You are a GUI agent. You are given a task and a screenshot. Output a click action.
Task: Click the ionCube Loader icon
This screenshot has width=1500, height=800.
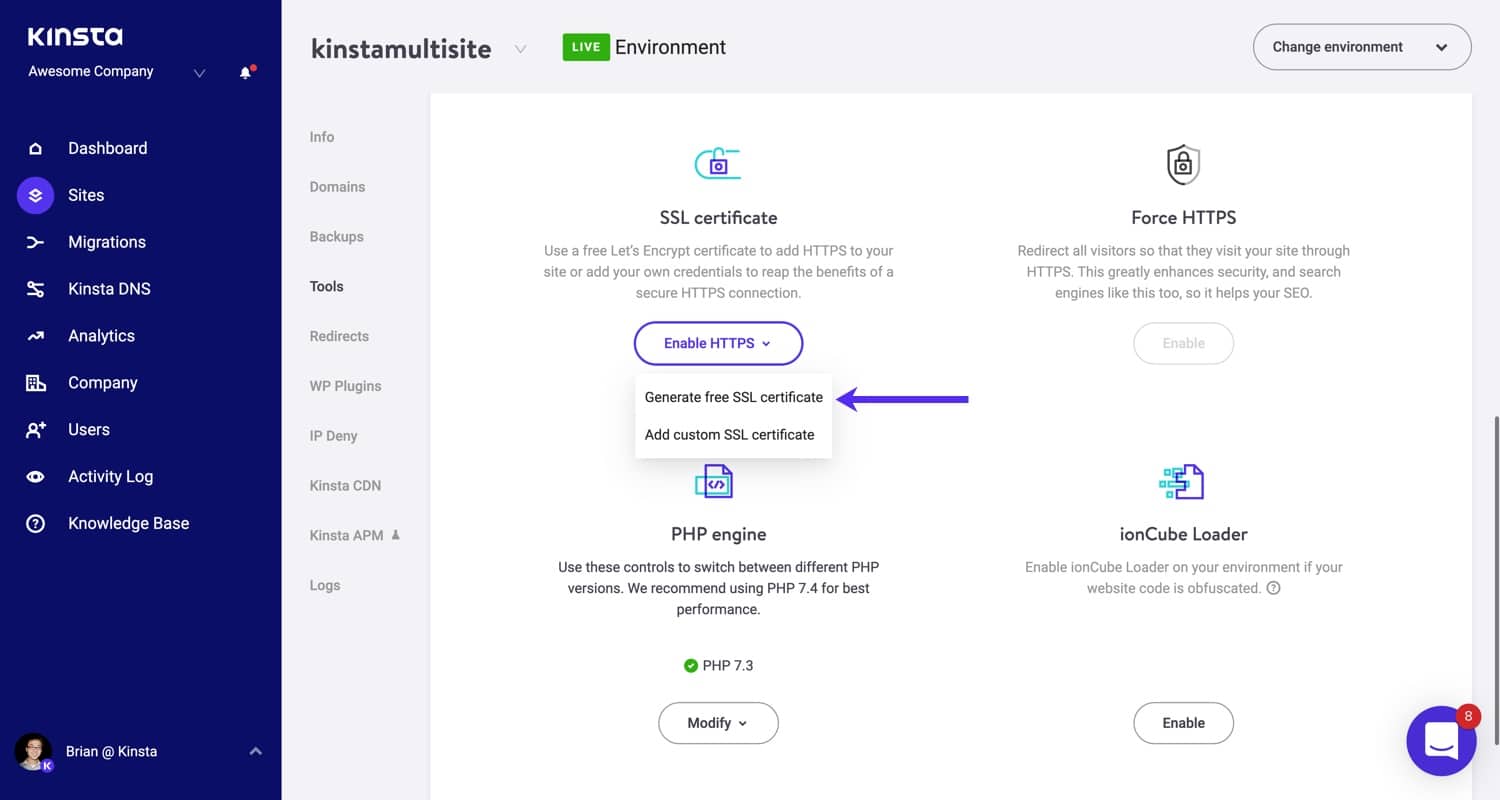pos(1181,481)
